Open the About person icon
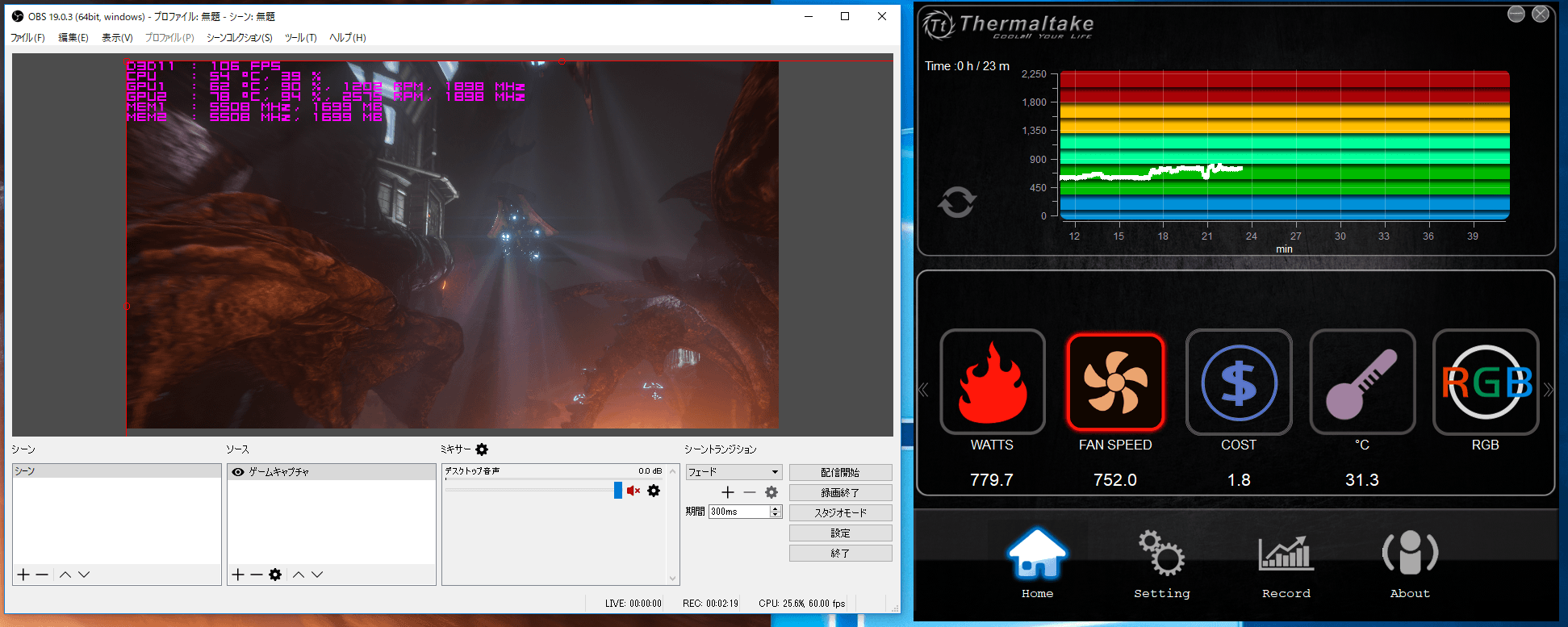Viewport: 1568px width, 627px height. (x=1410, y=564)
